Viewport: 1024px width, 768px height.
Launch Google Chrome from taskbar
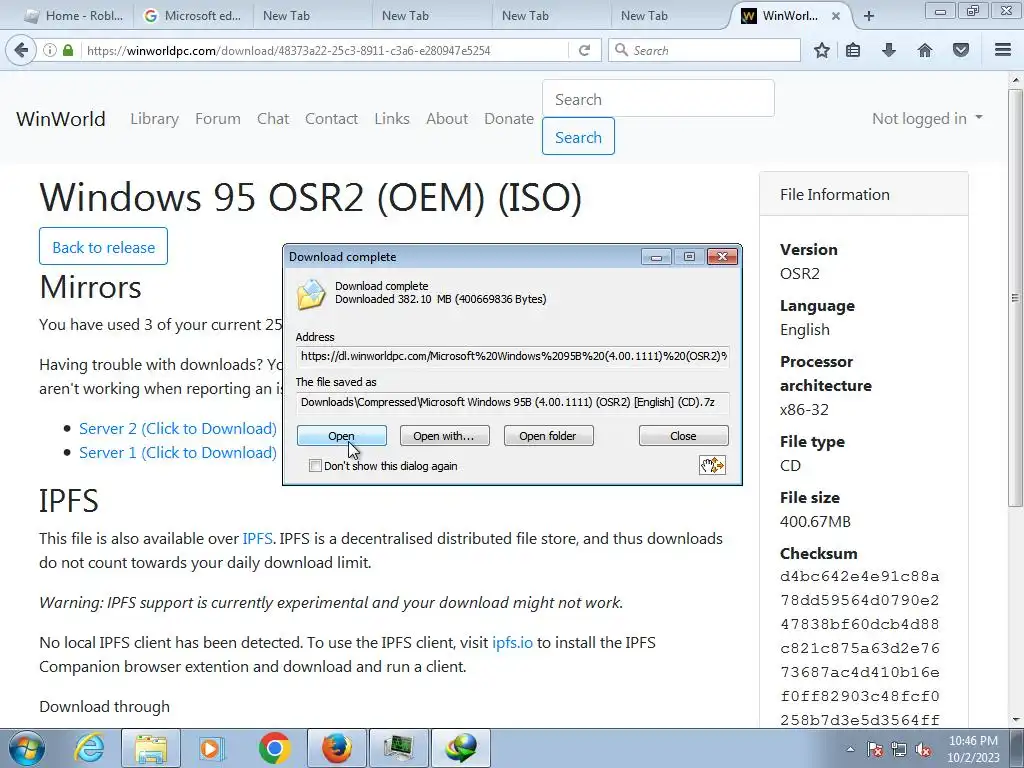[274, 748]
